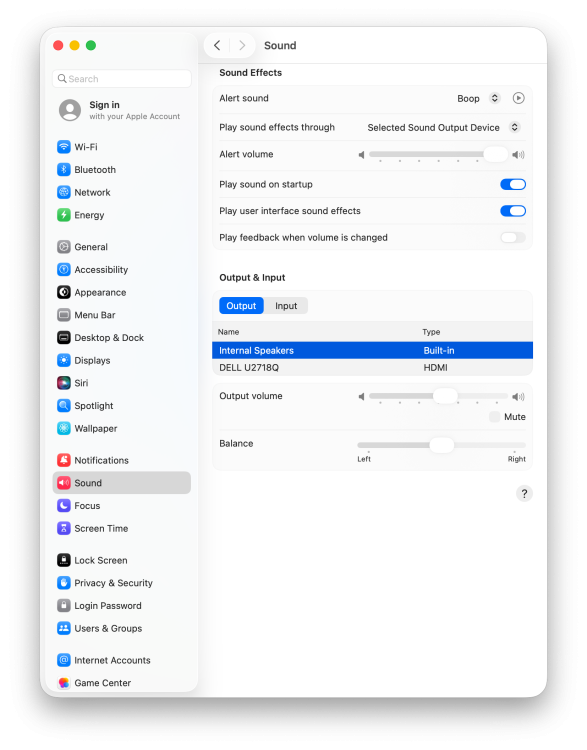587x750 pixels.
Task: Open Accessibility pane from sidebar icon
Action: click(64, 270)
